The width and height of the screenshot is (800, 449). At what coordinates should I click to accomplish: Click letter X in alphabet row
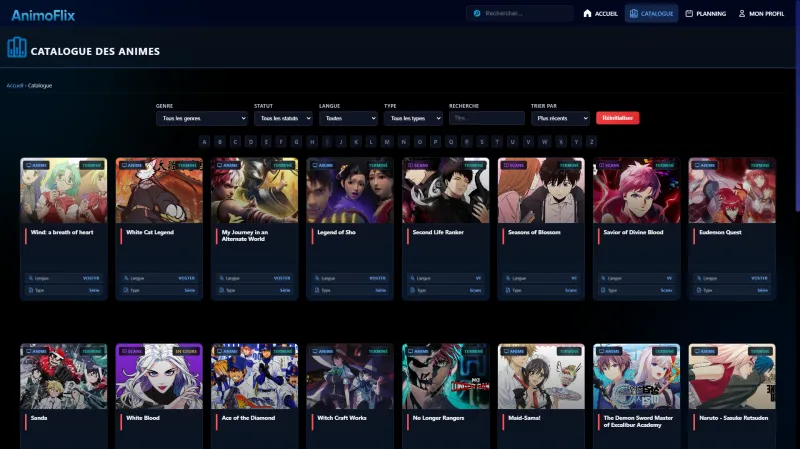[561, 142]
